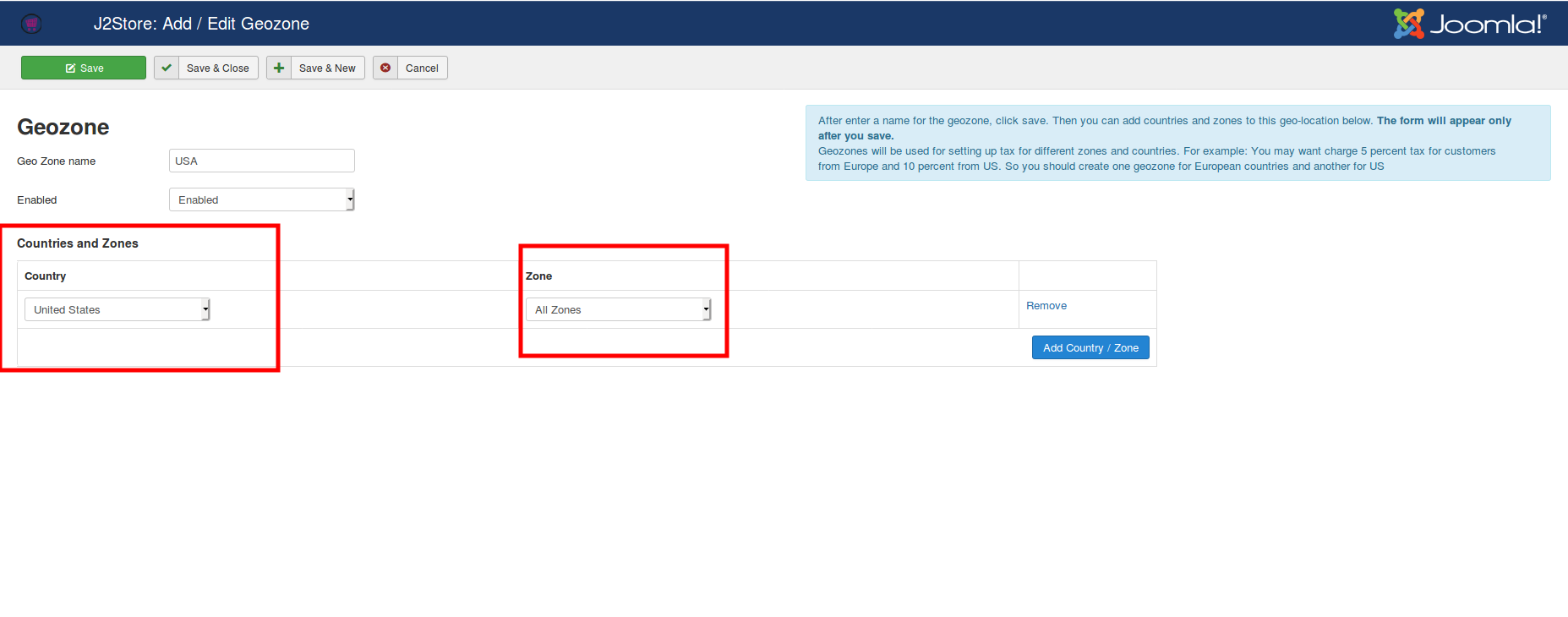
Task: Open the All Zones dropdown
Action: coord(618,309)
